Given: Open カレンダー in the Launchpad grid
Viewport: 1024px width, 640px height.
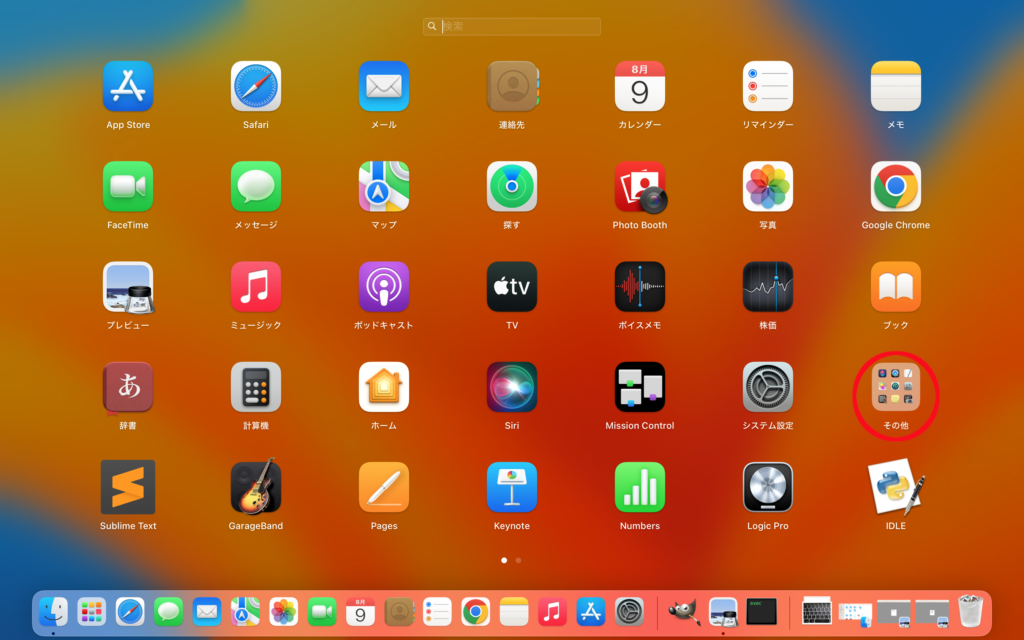Looking at the screenshot, I should 640,86.
